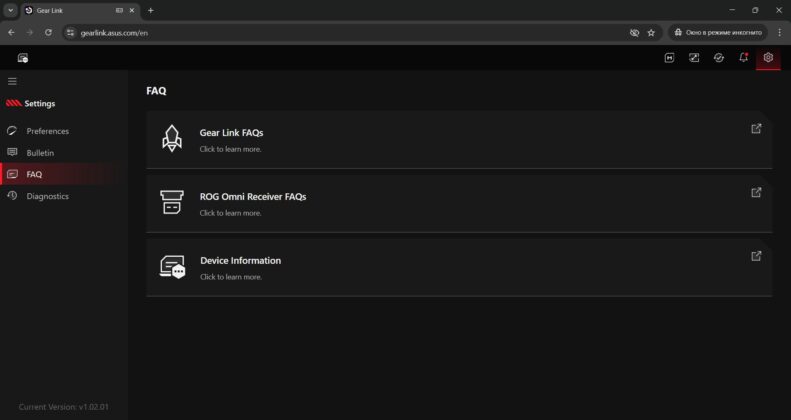Open a new browser tab with plus button
The width and height of the screenshot is (791, 420).
150,10
